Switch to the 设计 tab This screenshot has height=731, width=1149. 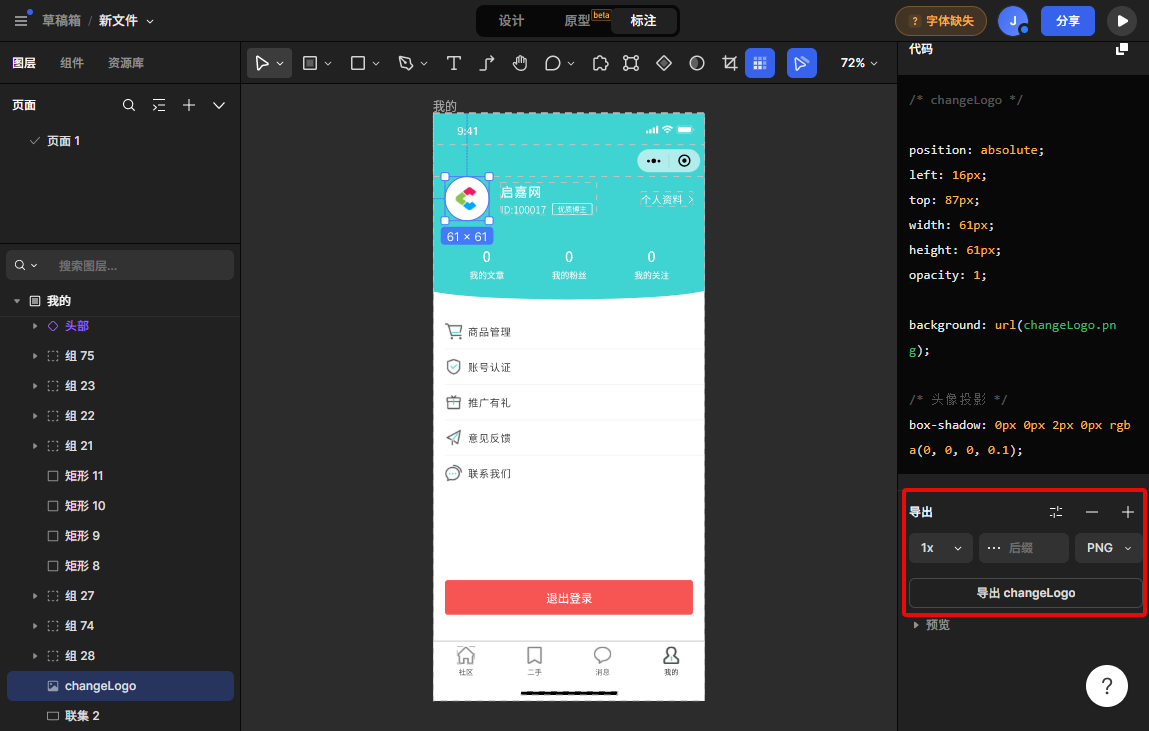[512, 21]
